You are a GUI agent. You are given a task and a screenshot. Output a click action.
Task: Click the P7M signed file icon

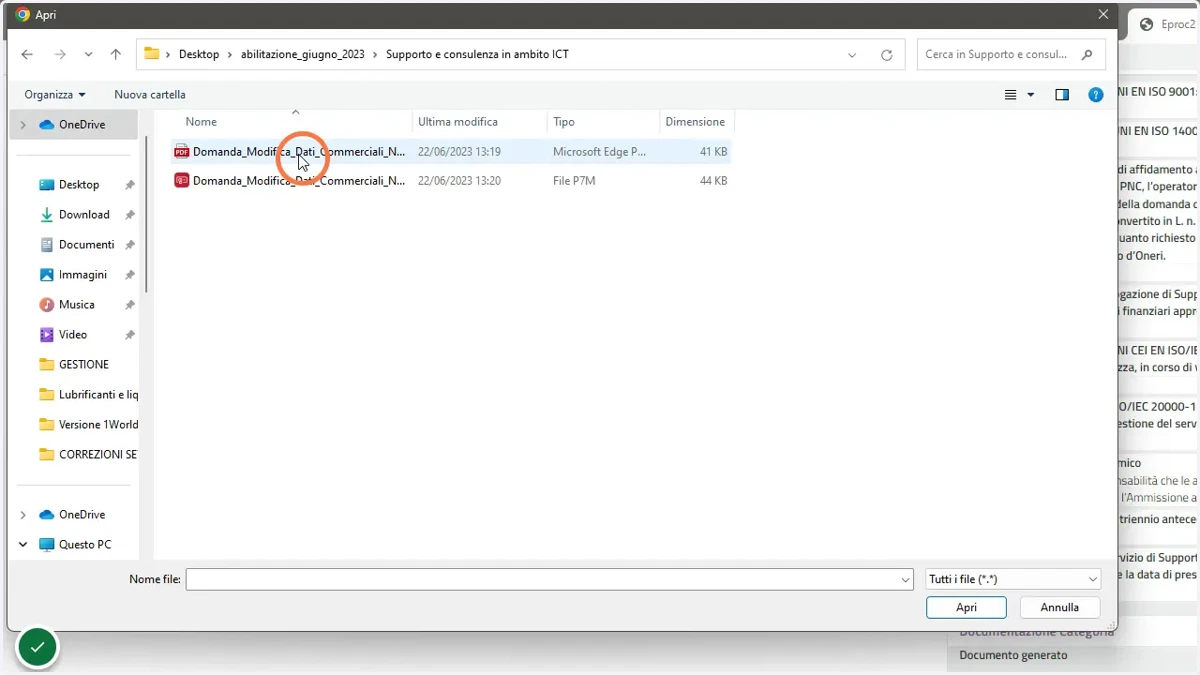click(x=181, y=181)
